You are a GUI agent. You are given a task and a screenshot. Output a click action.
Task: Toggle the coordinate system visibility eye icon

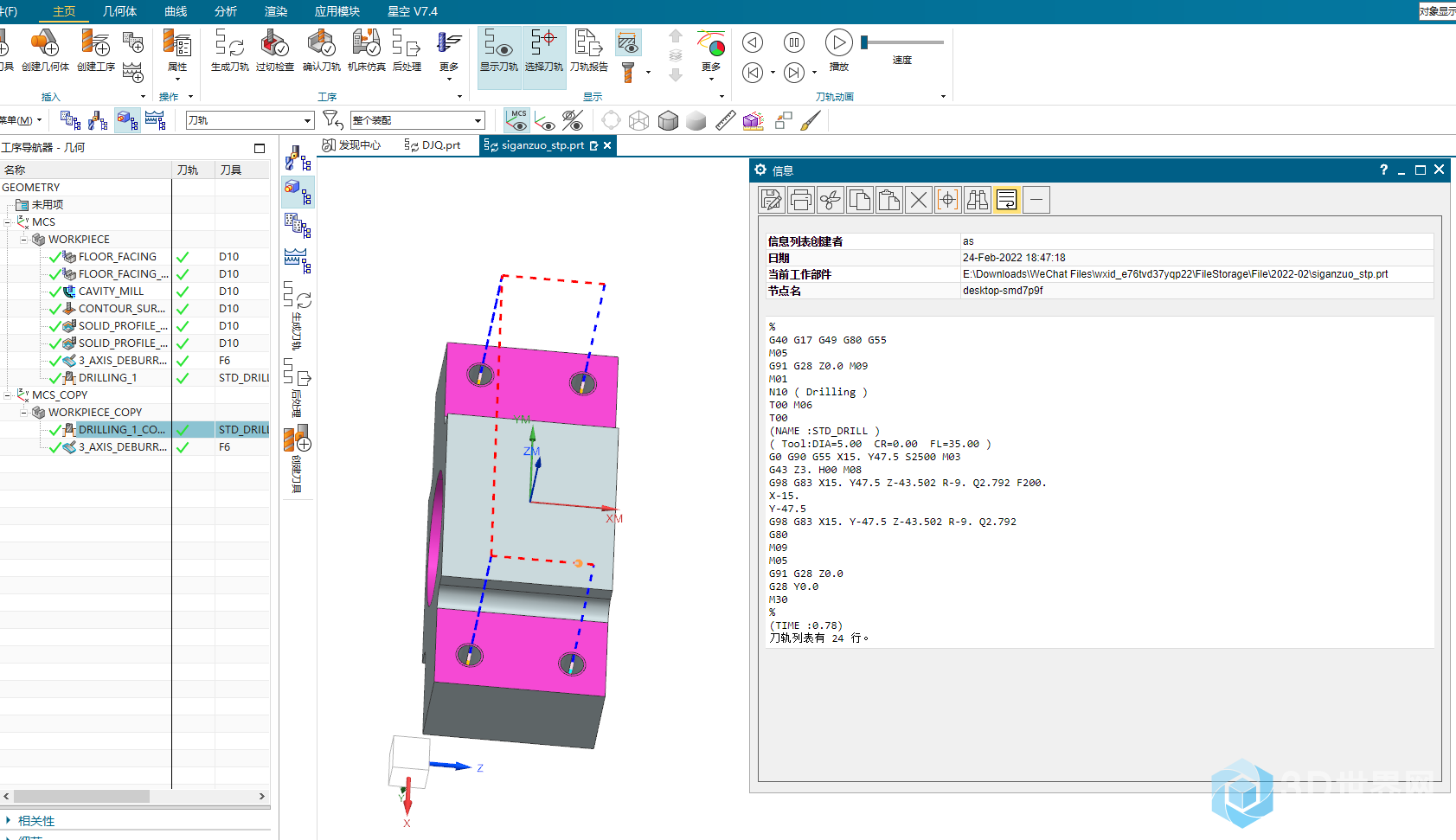click(x=545, y=120)
